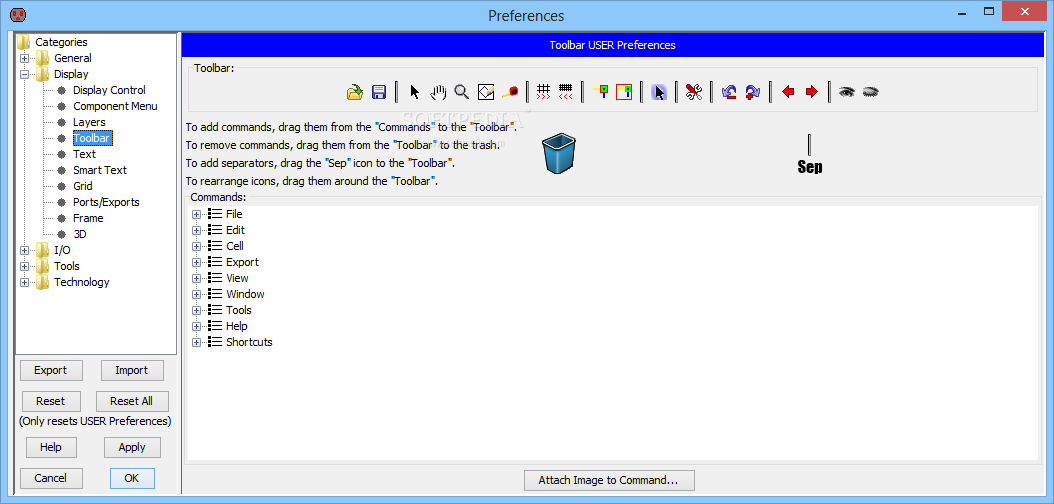
Task: Select the Window row in Commands tree
Action: (245, 294)
